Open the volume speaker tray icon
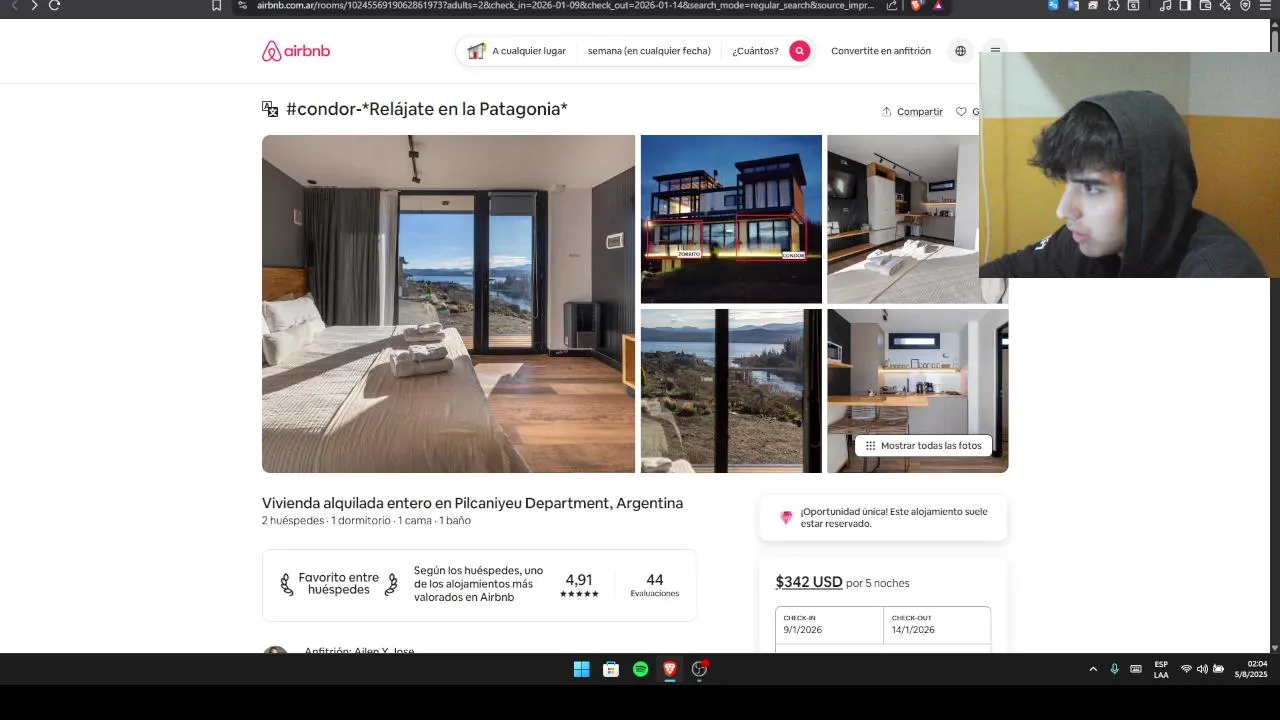Image resolution: width=1280 pixels, height=720 pixels. tap(1202, 669)
